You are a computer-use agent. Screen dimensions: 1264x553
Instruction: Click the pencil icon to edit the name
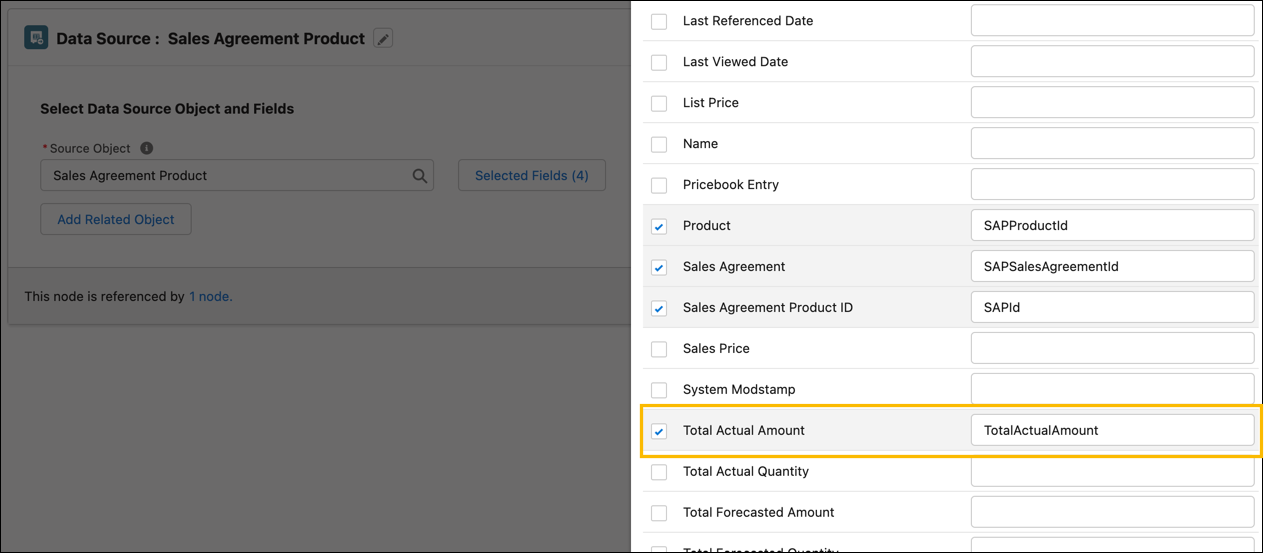coord(384,38)
